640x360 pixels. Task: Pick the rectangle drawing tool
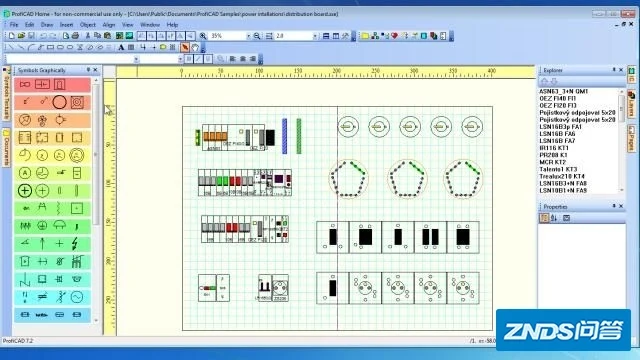(50, 47)
